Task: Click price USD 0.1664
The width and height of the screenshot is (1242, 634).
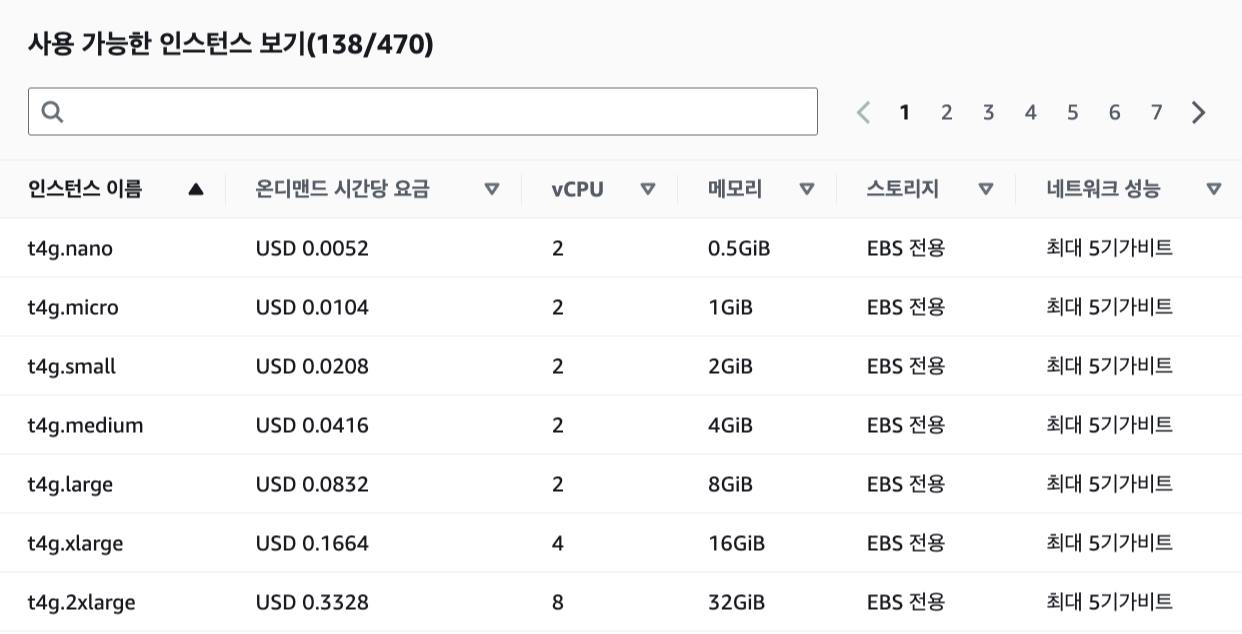Action: [312, 543]
